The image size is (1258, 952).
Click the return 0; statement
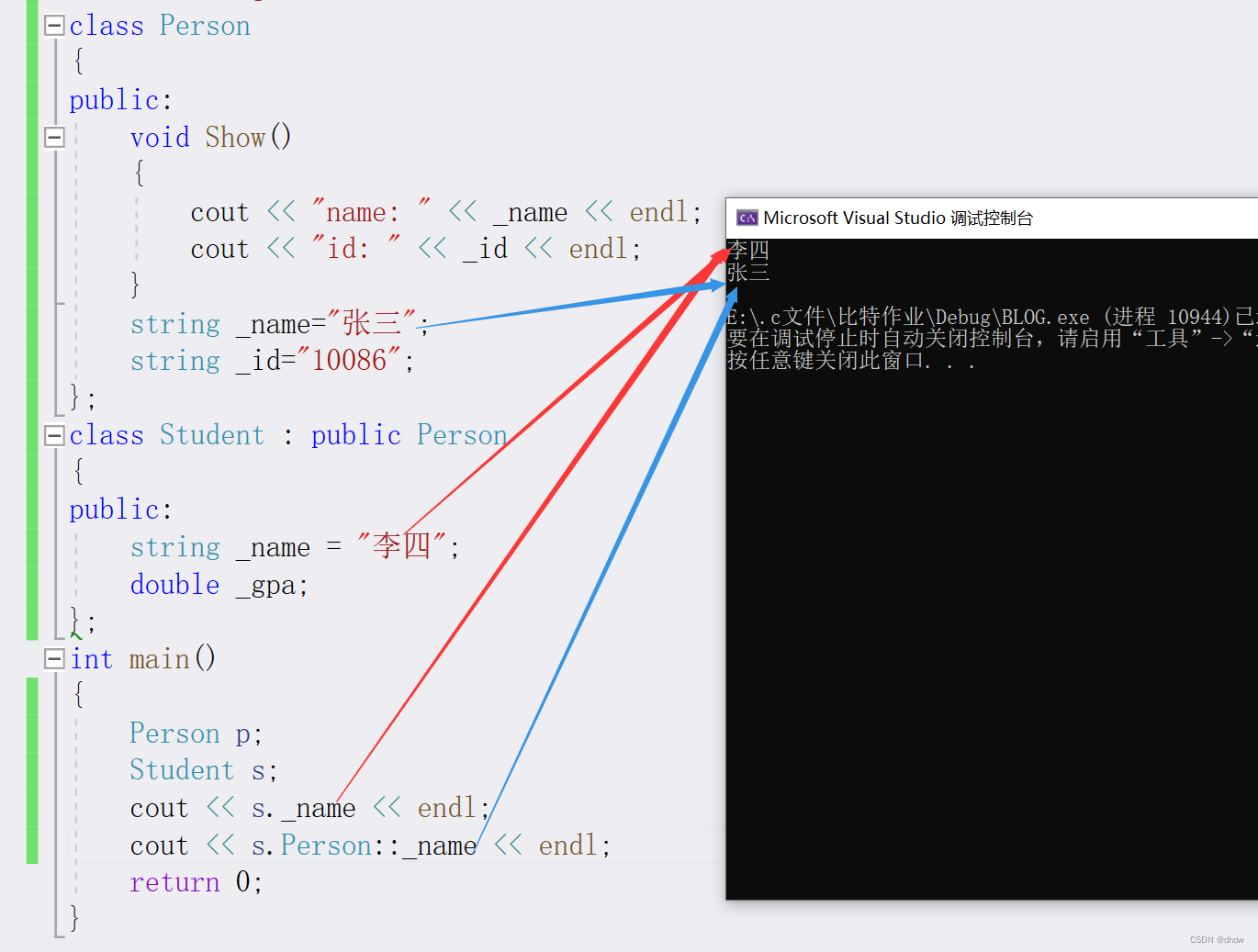click(197, 882)
